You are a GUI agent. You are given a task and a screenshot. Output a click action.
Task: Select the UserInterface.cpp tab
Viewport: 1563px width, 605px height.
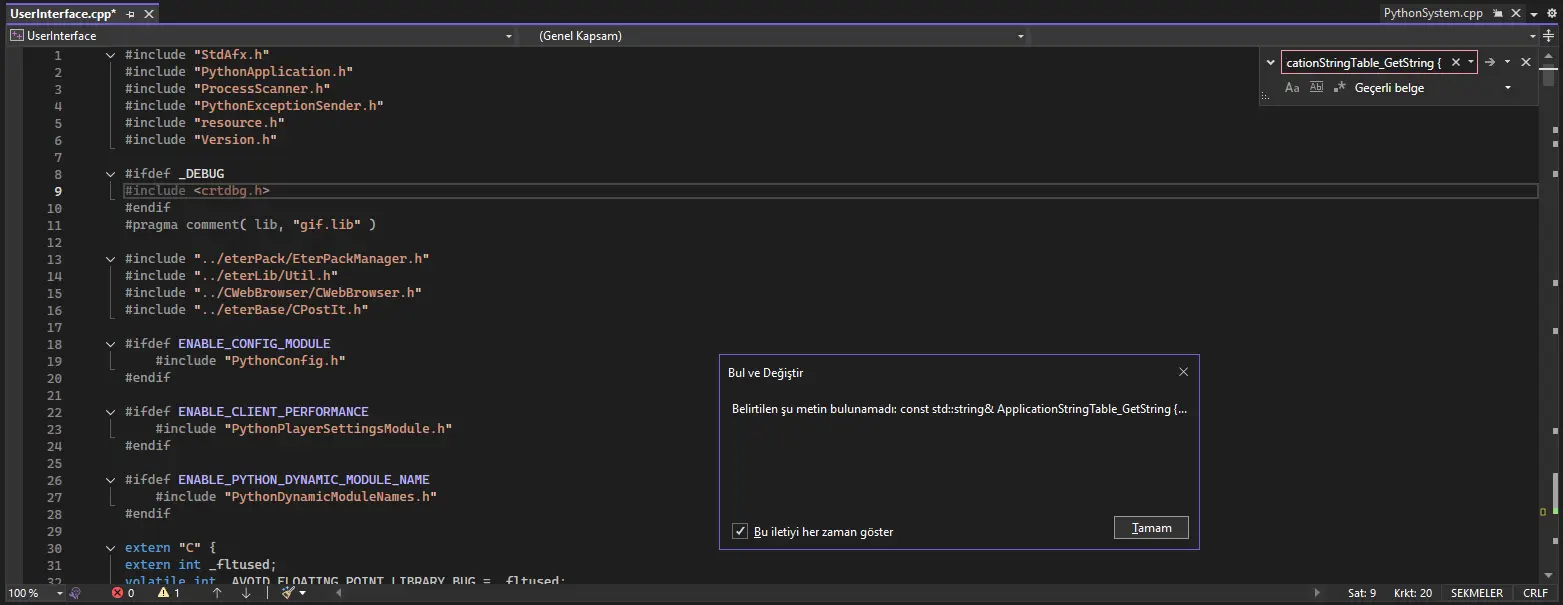tap(62, 14)
